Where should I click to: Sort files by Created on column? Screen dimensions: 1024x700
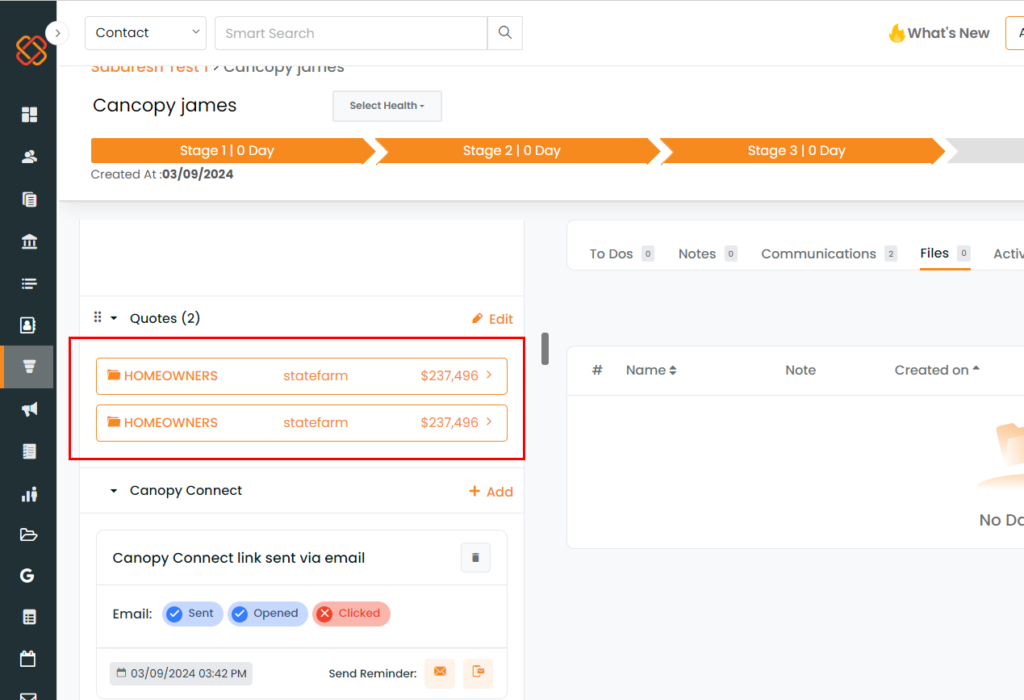[x=937, y=370]
